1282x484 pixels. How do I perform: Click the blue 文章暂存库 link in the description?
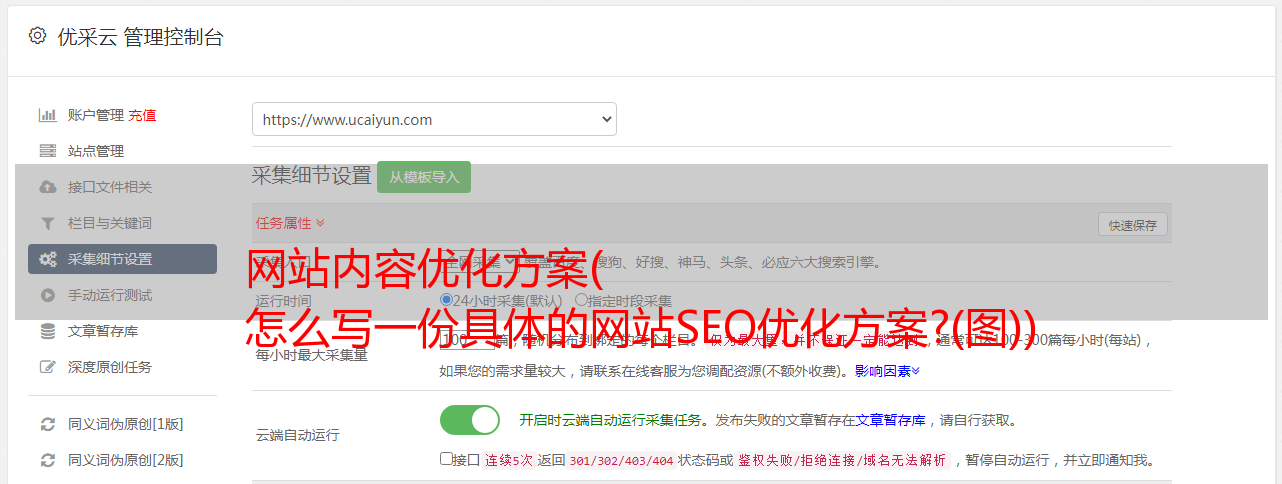pos(890,420)
